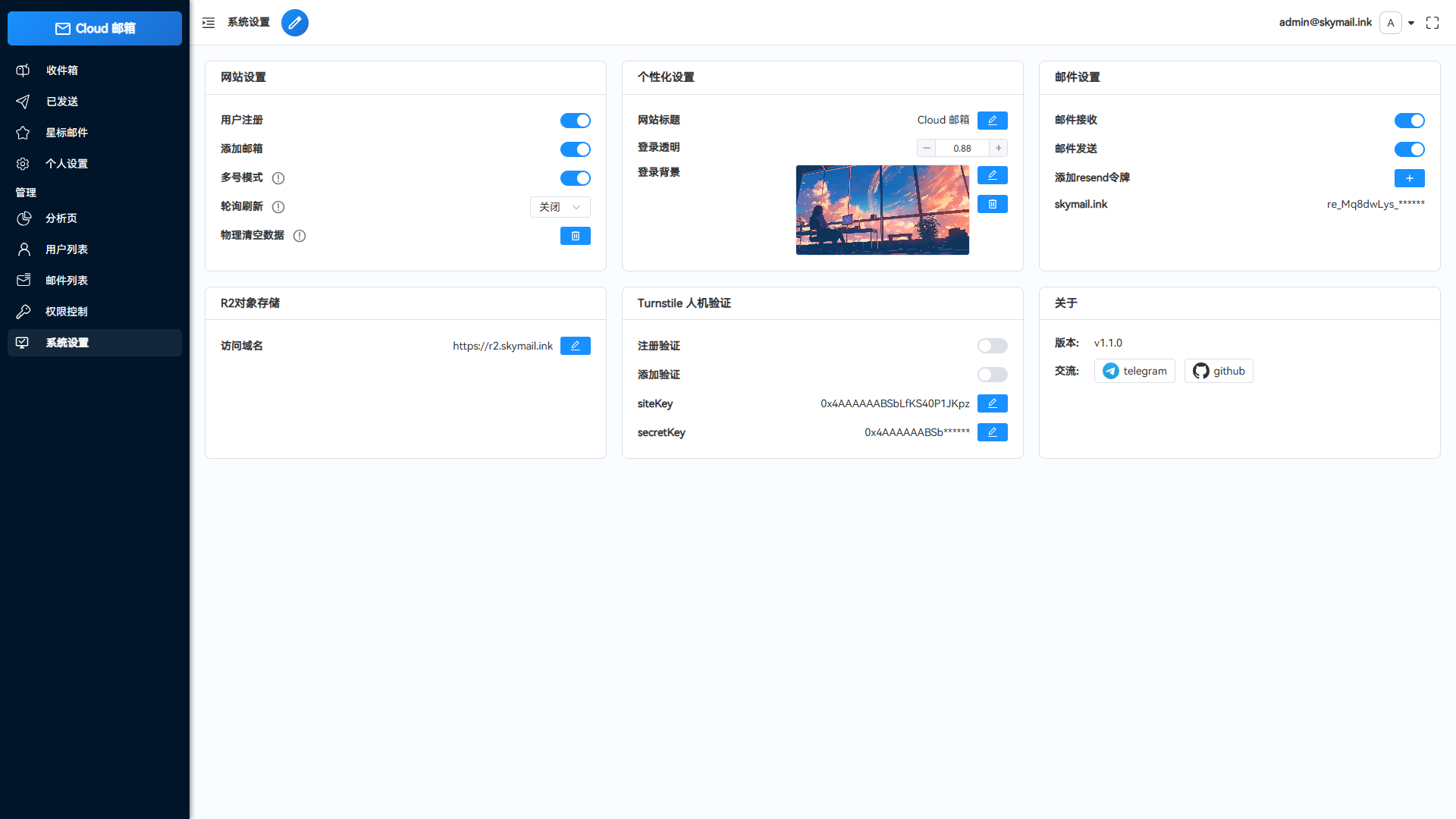
Task: Click the siteKey value 0x4AAAAAABSbLfKS40P1JKpz
Action: point(895,403)
